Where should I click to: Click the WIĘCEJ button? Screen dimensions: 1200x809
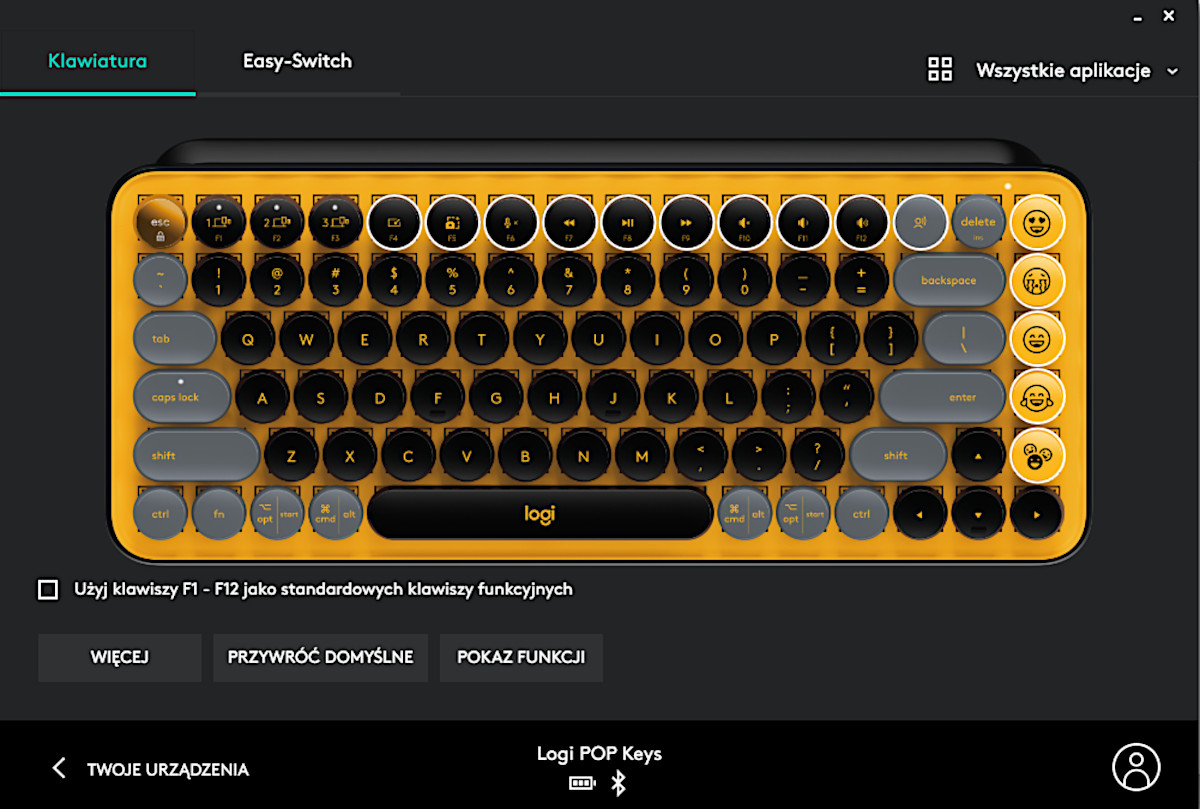coord(120,657)
